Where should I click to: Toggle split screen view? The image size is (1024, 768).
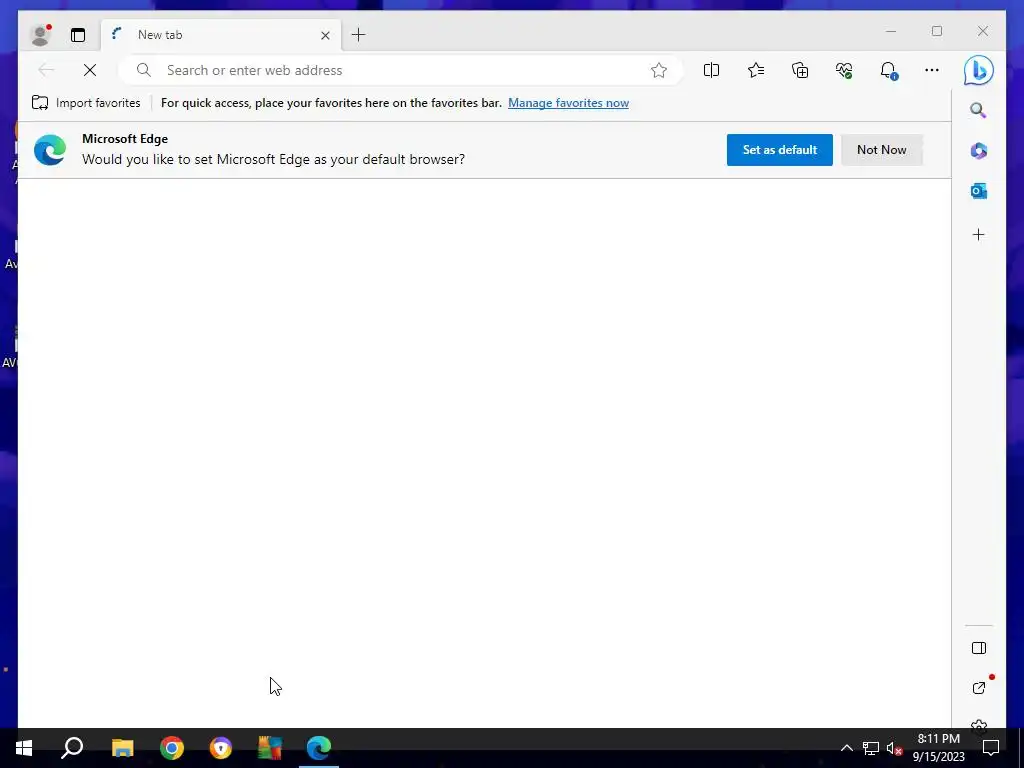[x=711, y=70]
